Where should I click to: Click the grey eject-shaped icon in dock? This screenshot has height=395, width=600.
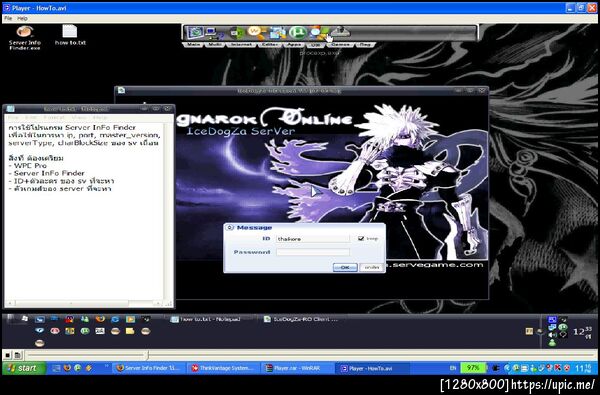point(340,32)
